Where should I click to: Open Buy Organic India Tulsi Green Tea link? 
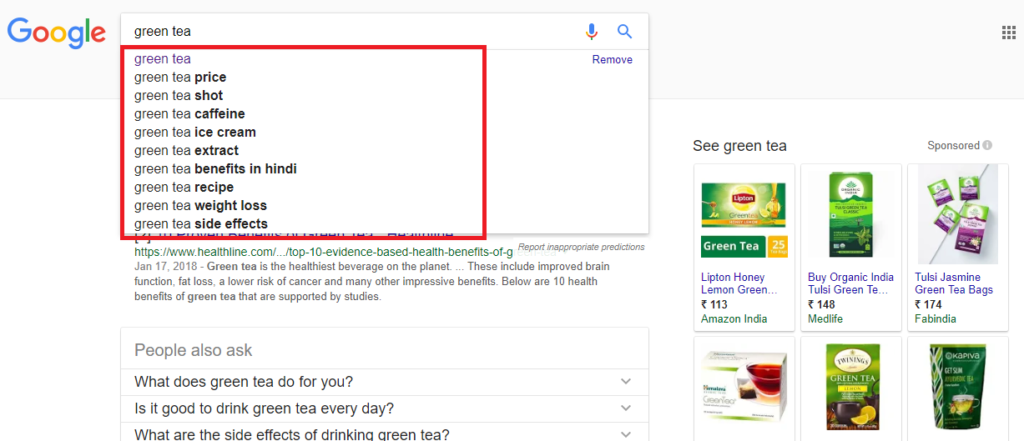click(x=851, y=284)
